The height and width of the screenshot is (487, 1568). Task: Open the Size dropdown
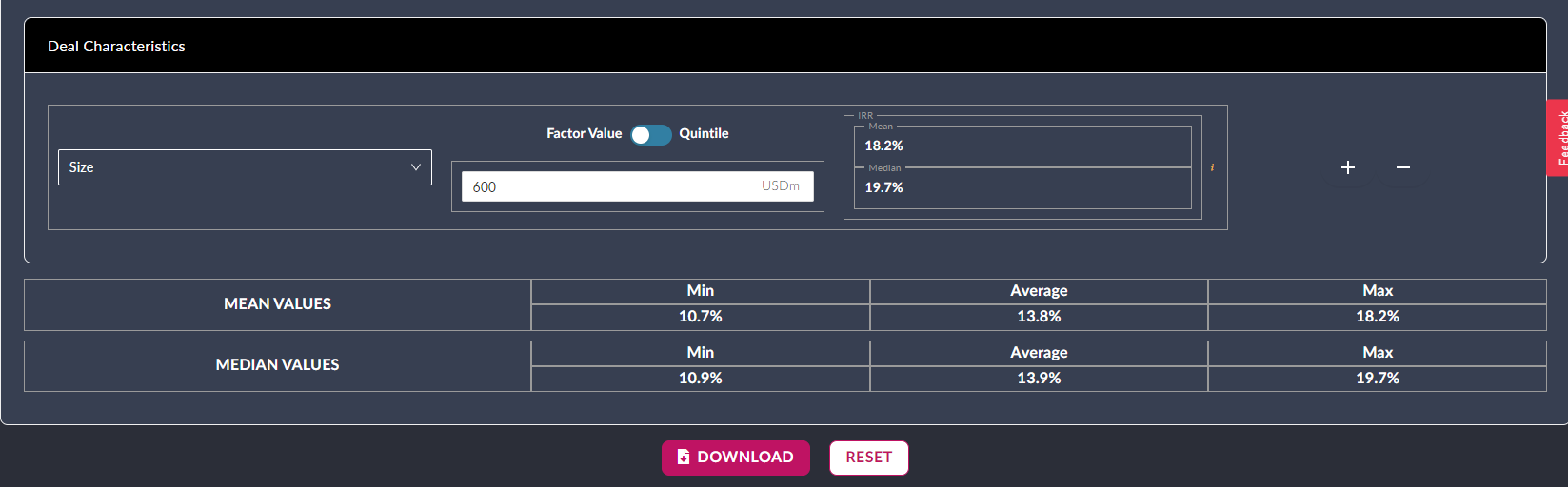coord(245,167)
